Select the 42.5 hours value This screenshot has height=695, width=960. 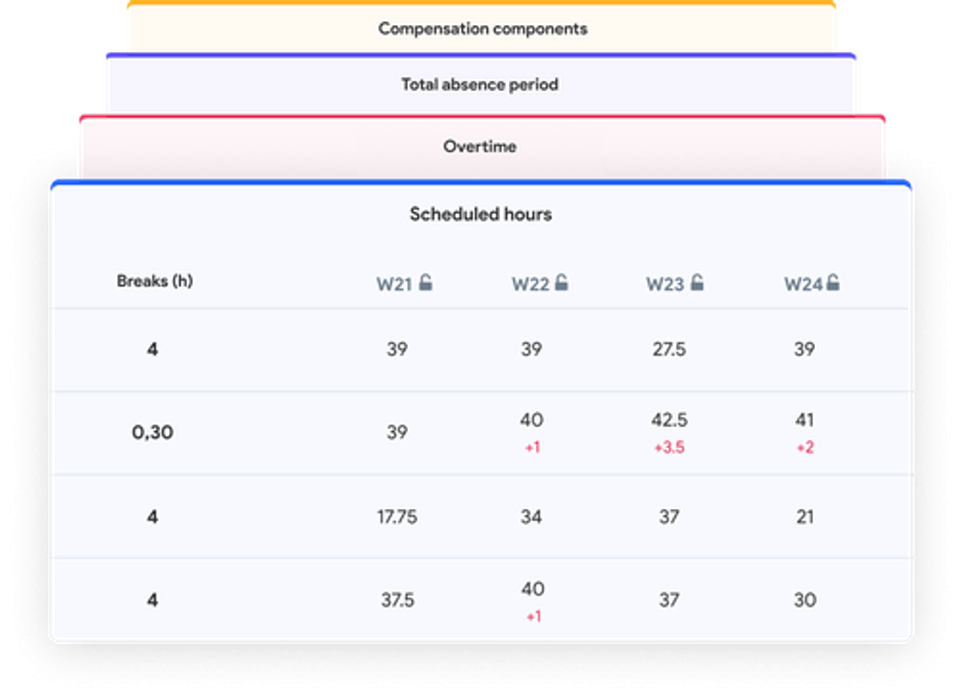click(x=669, y=420)
